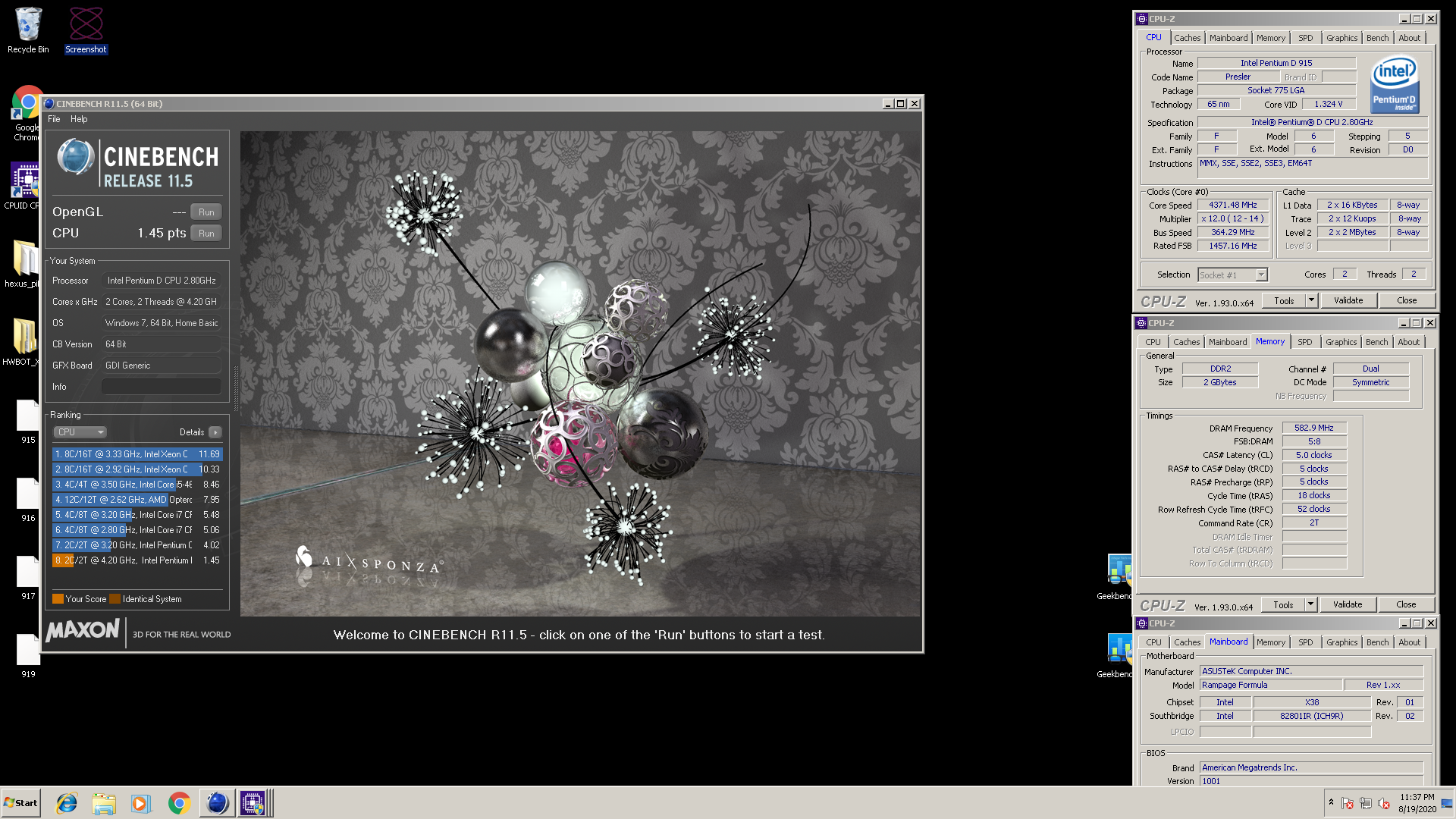
Task: Click the Cinebench render preview image
Action: 580,373
